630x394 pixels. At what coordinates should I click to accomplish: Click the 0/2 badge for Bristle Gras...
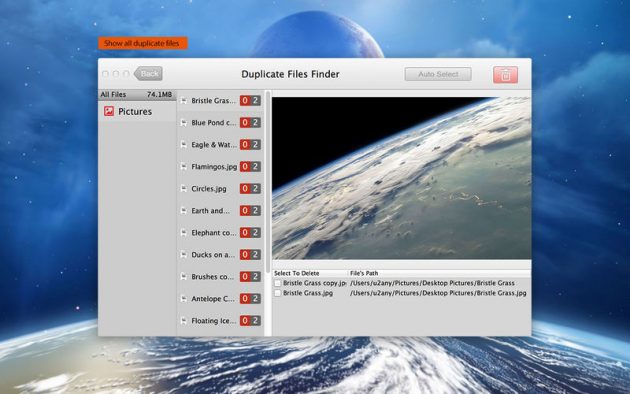(250, 100)
